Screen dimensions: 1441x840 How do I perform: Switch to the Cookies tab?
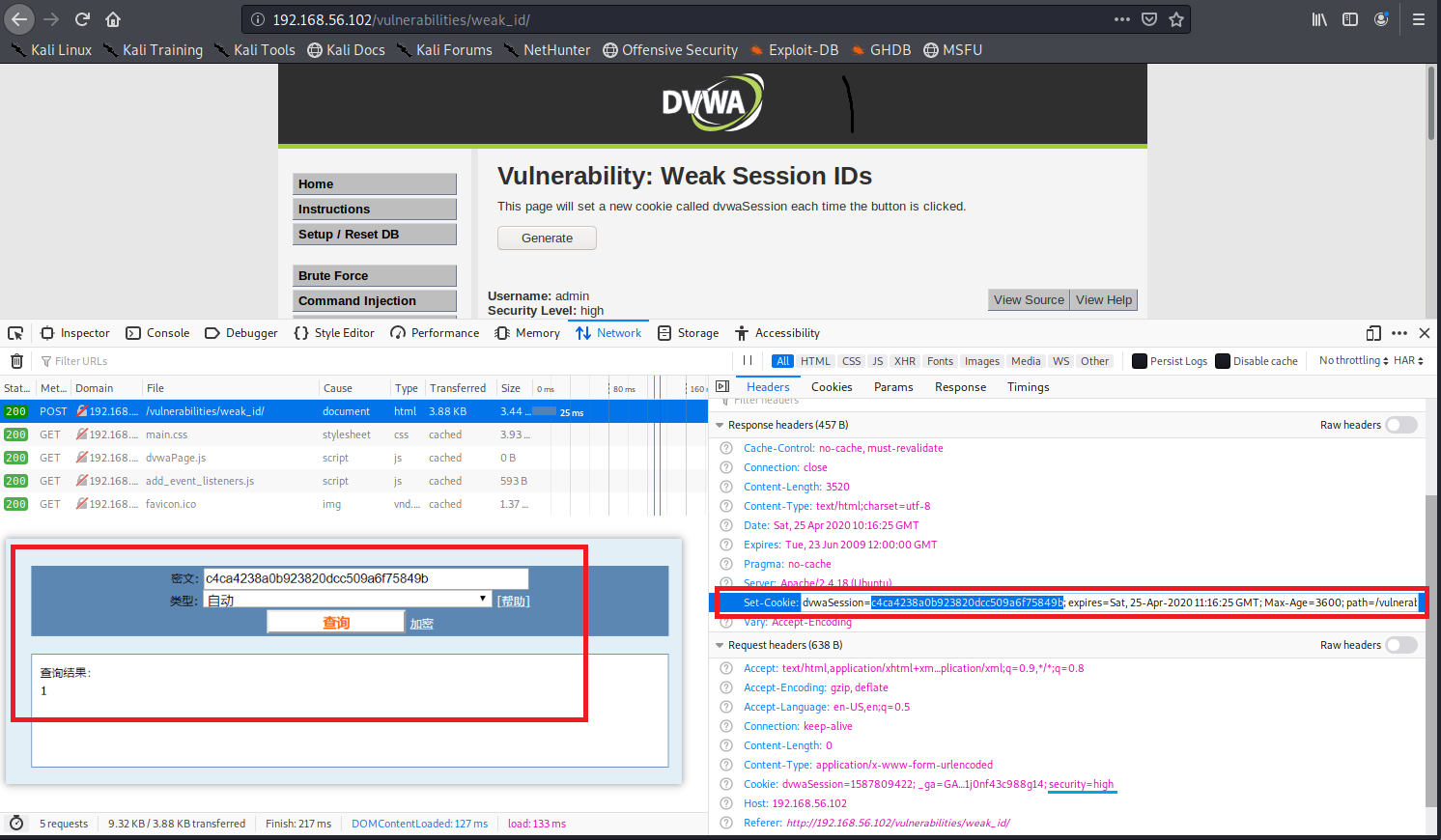pyautogui.click(x=832, y=387)
